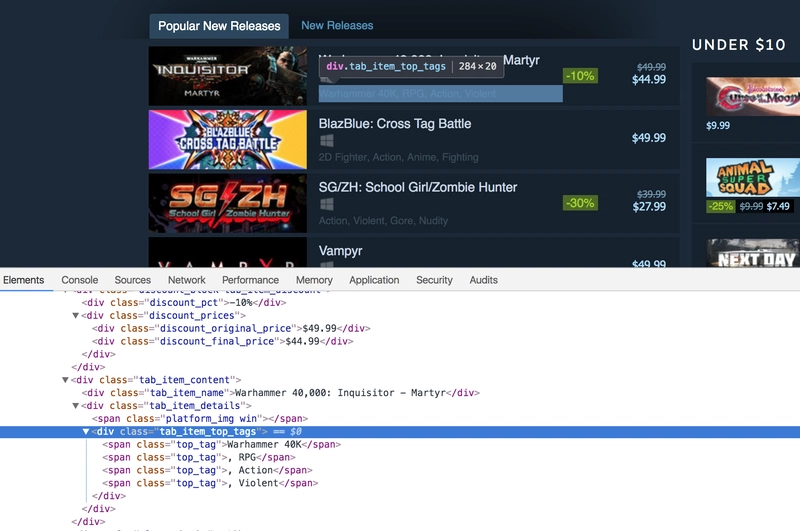Viewport: 800px width, 531px height.
Task: Click BlazBlue tags '2D Fighter, Action, Anime, Fighting'
Action: pos(398,157)
